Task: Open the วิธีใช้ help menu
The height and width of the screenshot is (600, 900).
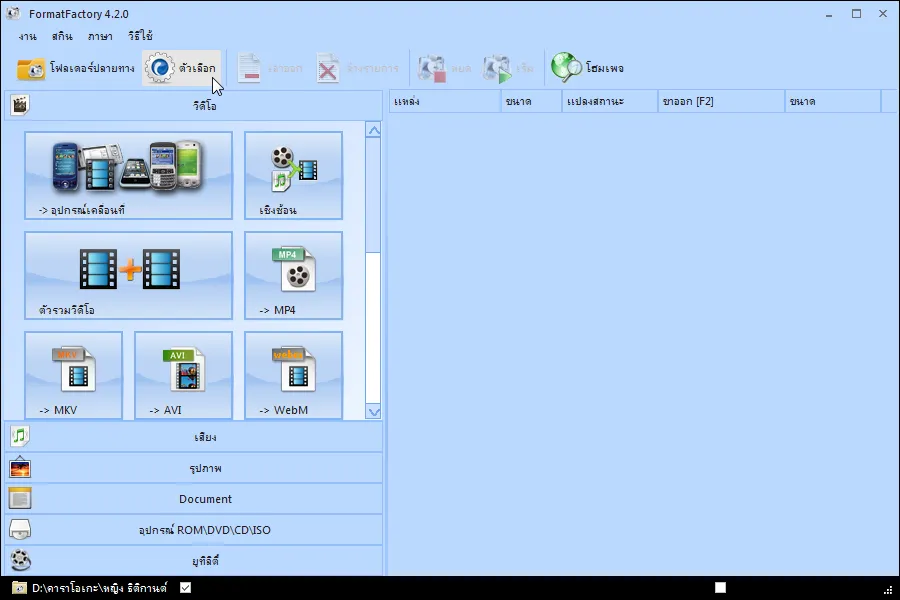Action: tap(140, 36)
